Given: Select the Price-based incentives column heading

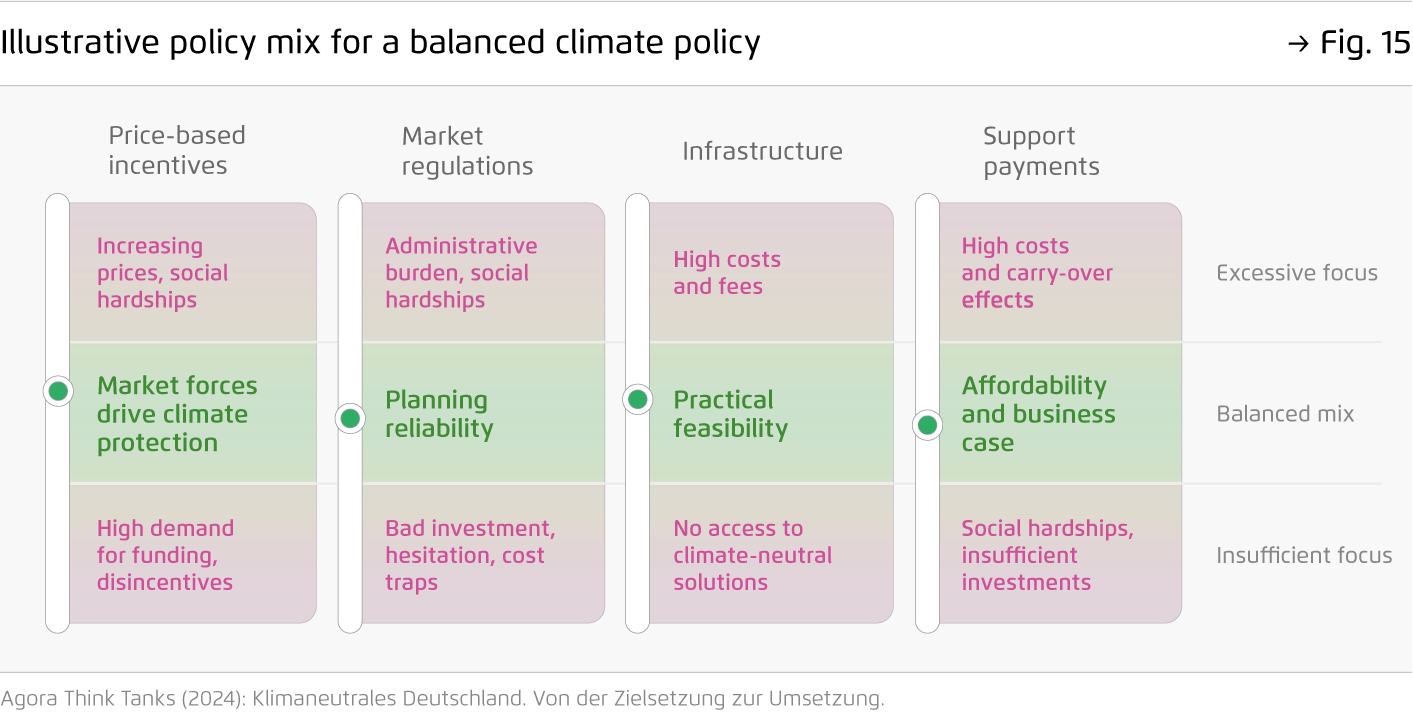Looking at the screenshot, I should (x=176, y=150).
